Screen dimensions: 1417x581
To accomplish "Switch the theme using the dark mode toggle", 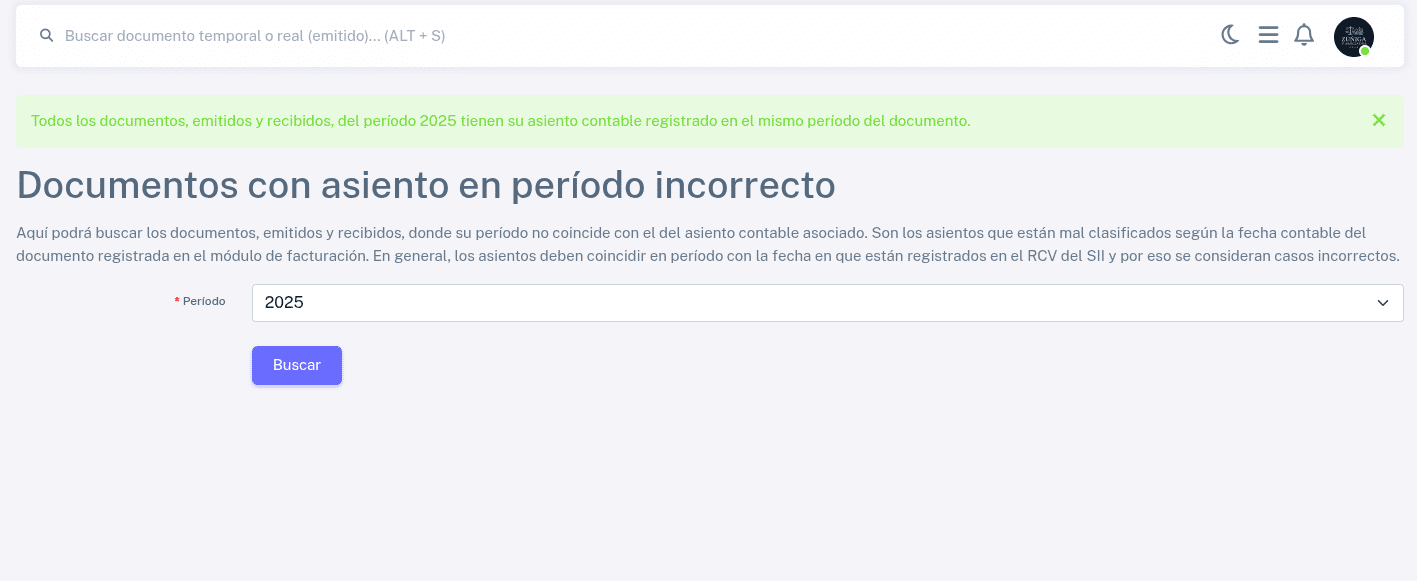I will point(1230,35).
